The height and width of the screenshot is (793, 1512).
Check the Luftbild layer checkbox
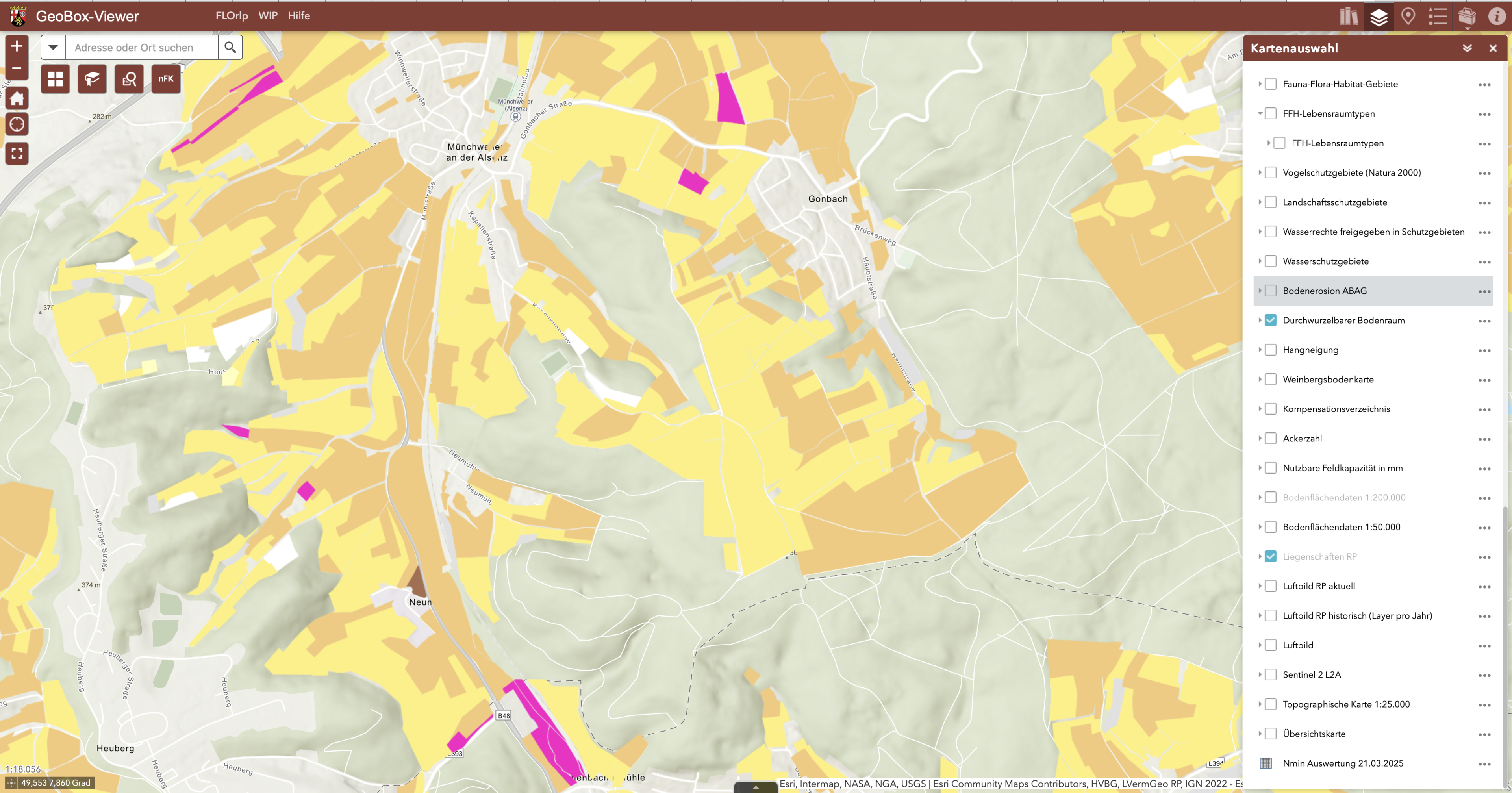(1271, 645)
